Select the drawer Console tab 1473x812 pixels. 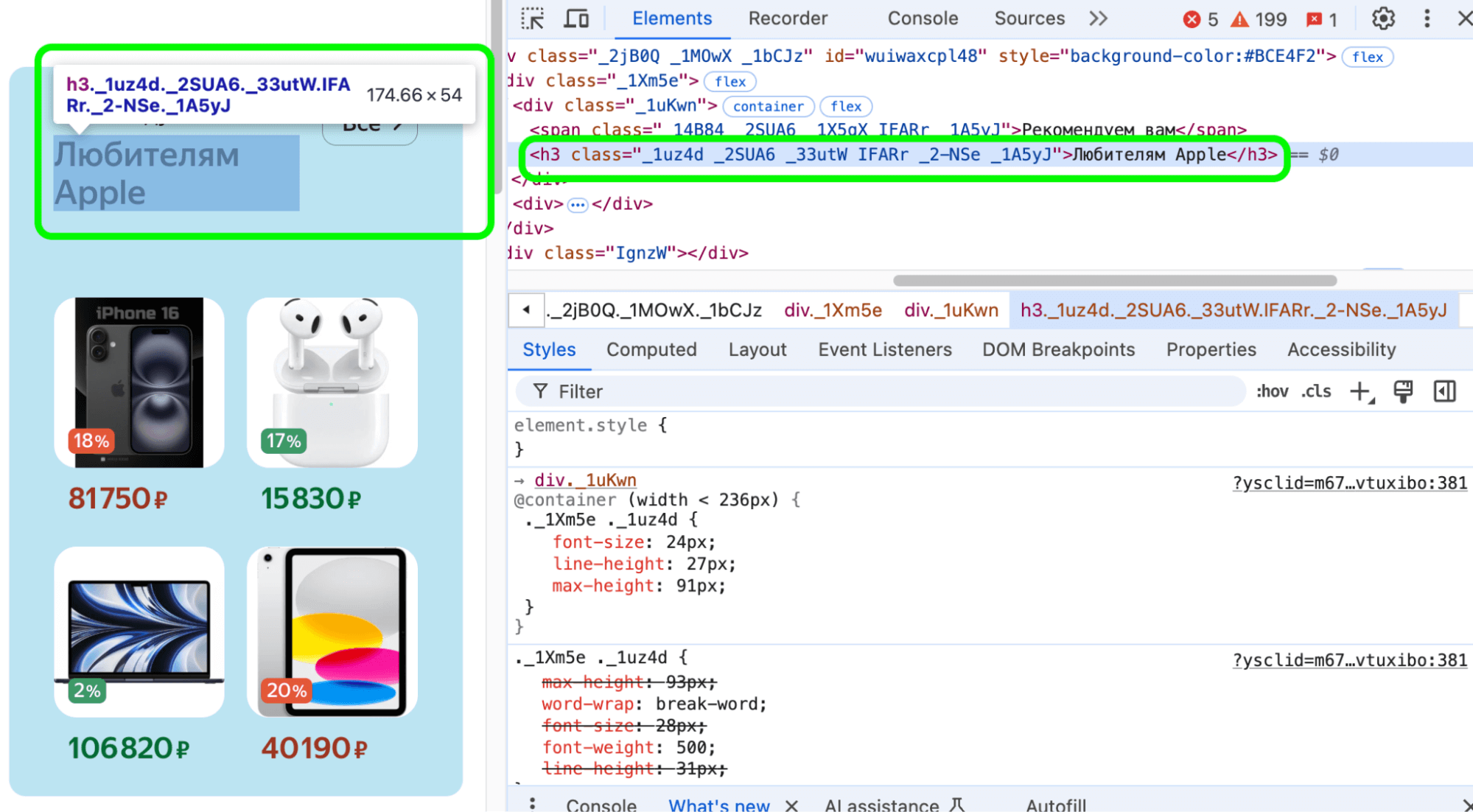pos(601,805)
